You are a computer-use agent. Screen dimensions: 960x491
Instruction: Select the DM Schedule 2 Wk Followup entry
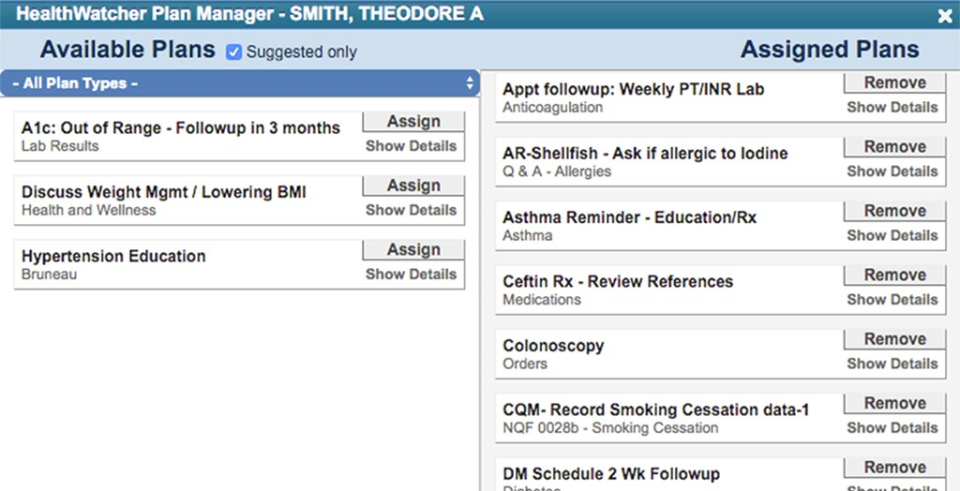611,474
